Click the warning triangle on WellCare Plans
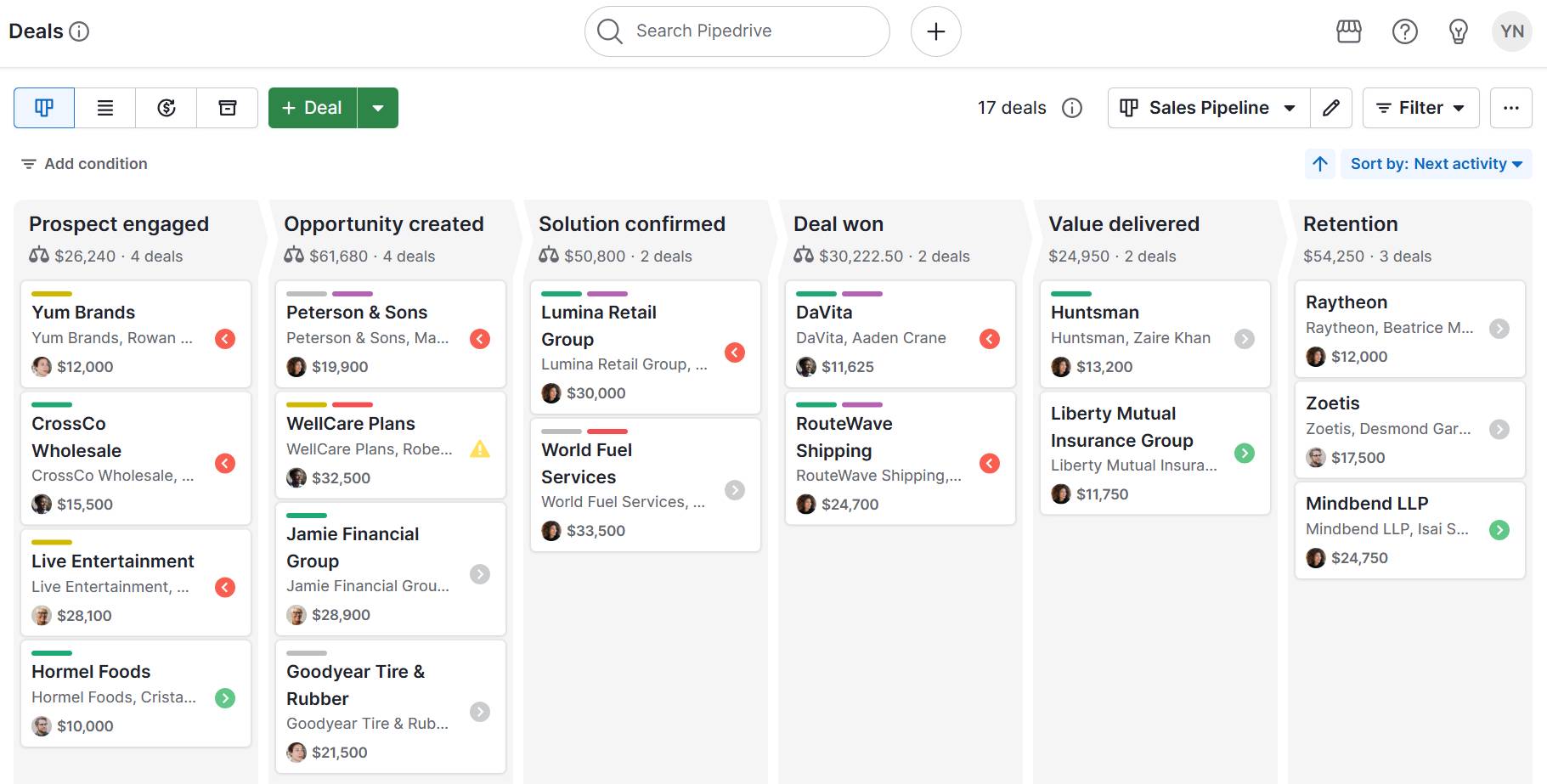The height and width of the screenshot is (784, 1547). (480, 449)
